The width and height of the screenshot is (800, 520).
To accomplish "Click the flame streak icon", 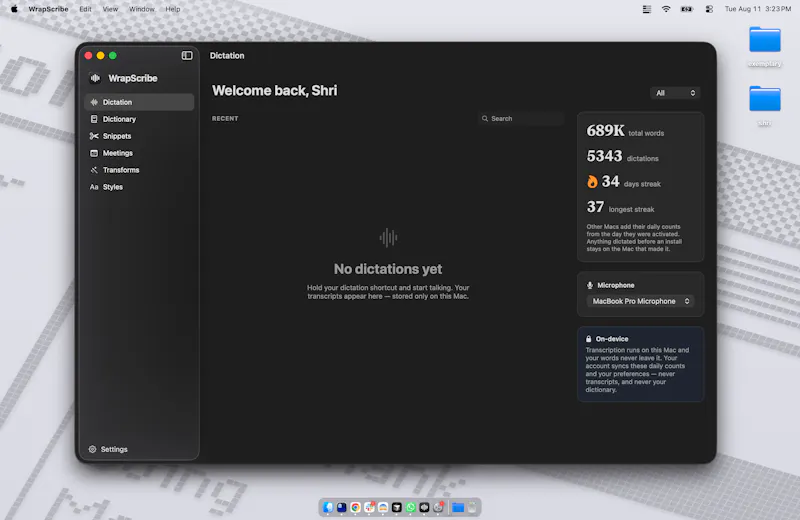I will point(592,182).
